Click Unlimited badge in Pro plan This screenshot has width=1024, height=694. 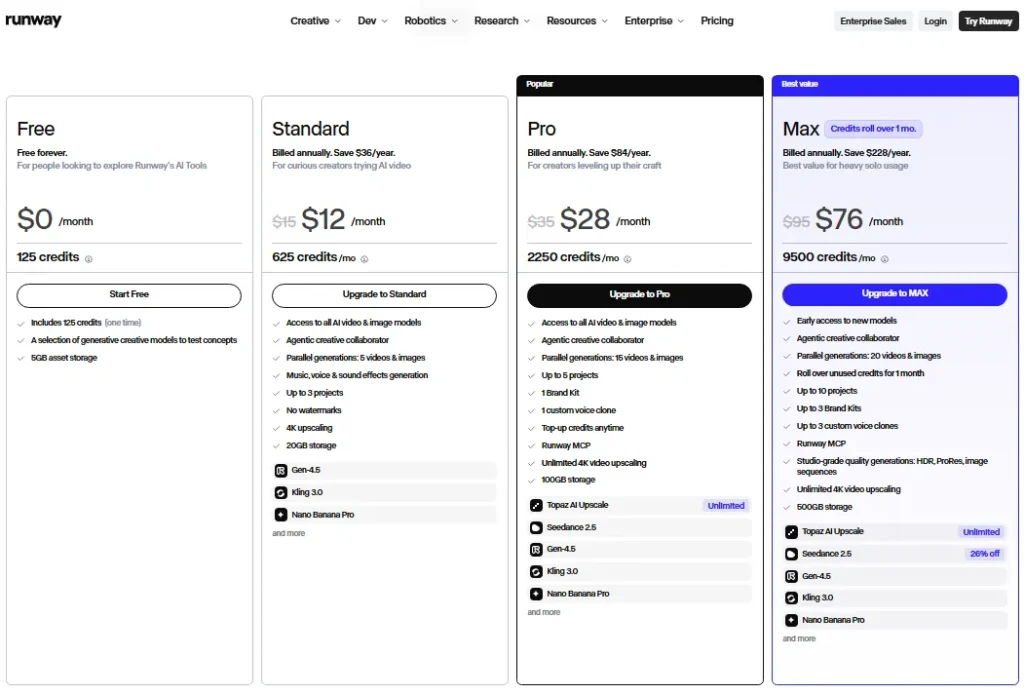[726, 506]
